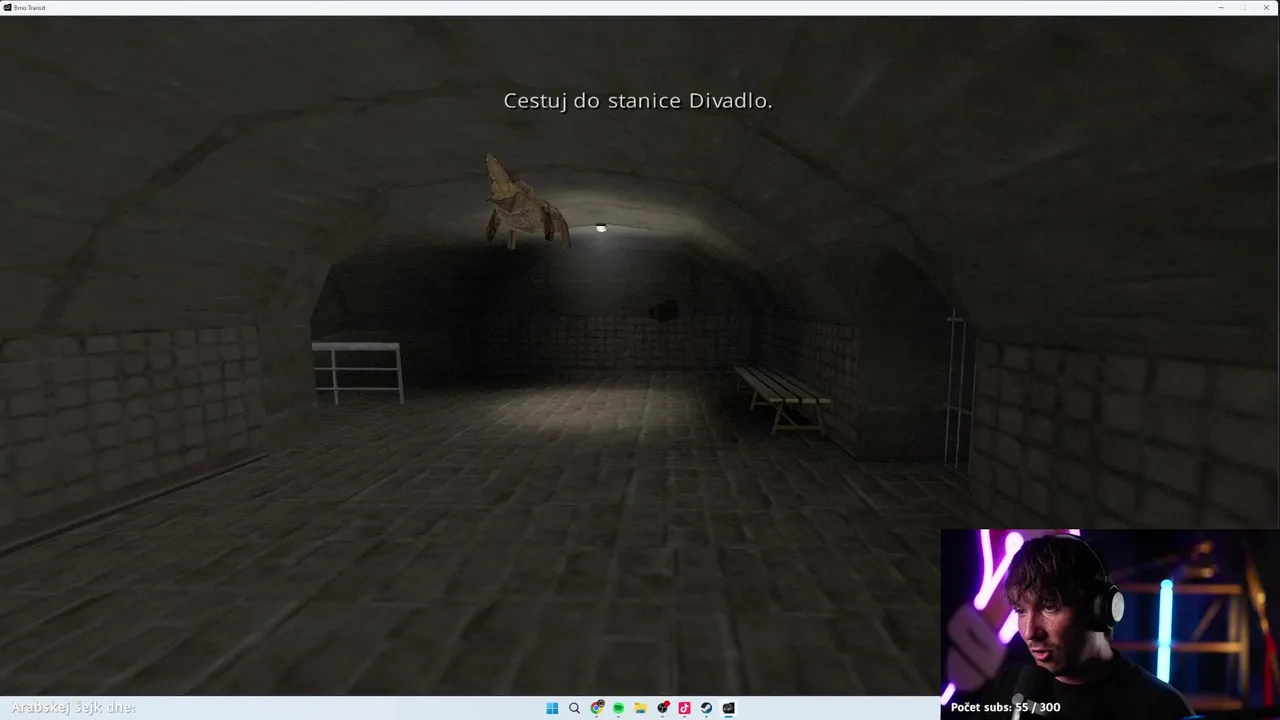This screenshot has width=1280, height=720.
Task: Open File Explorer folder icon
Action: click(640, 708)
